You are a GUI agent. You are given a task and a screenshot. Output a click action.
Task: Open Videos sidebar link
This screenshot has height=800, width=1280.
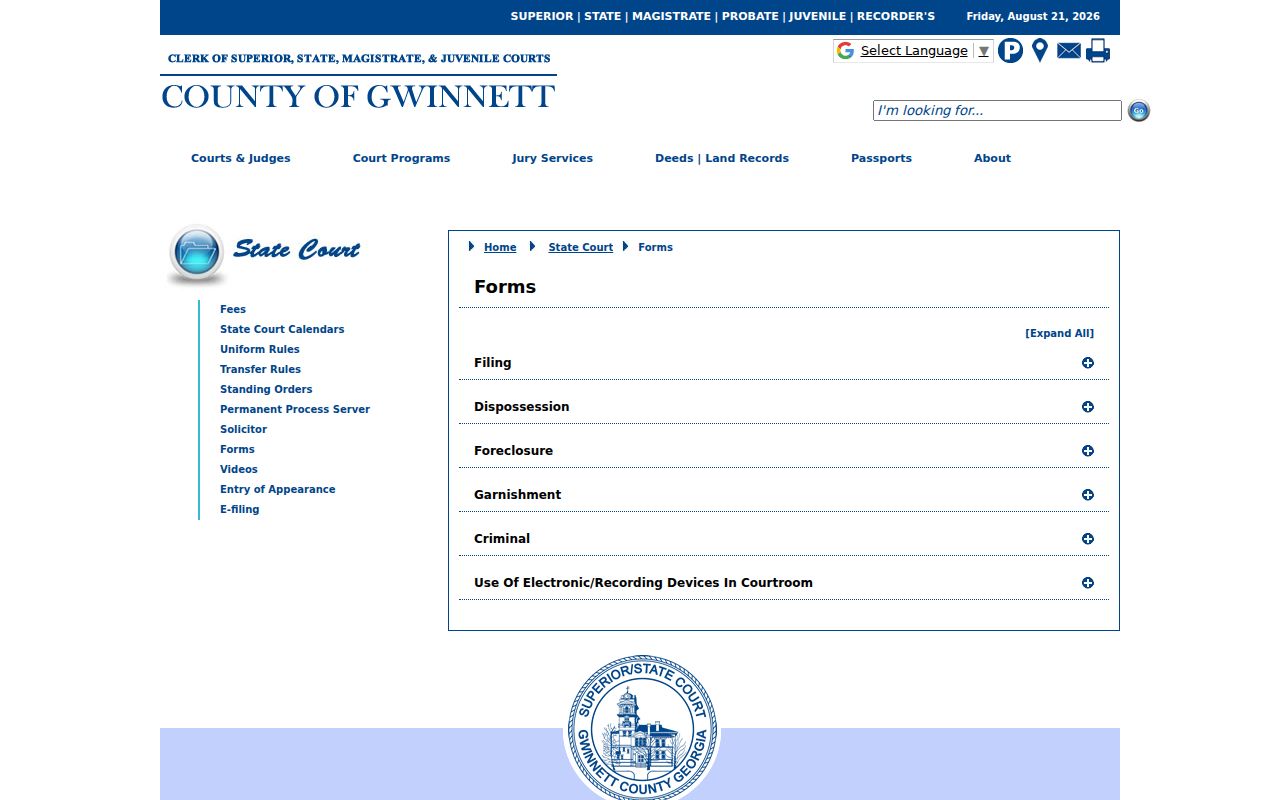coord(239,469)
